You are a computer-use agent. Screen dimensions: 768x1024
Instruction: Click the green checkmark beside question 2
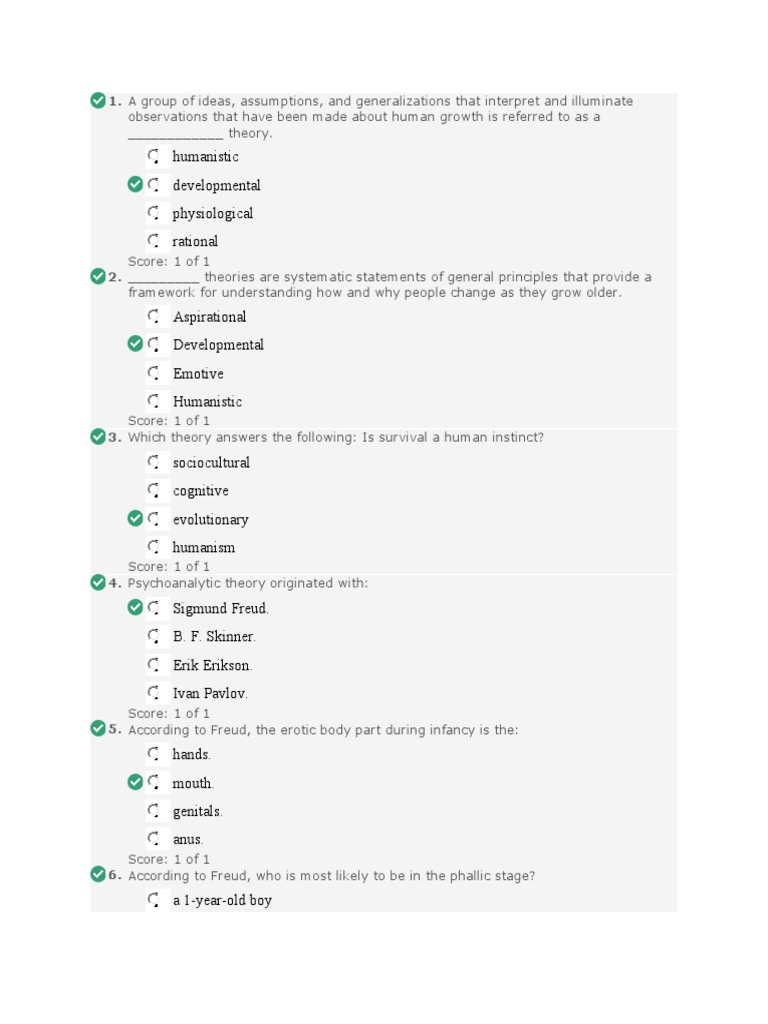coord(98,276)
